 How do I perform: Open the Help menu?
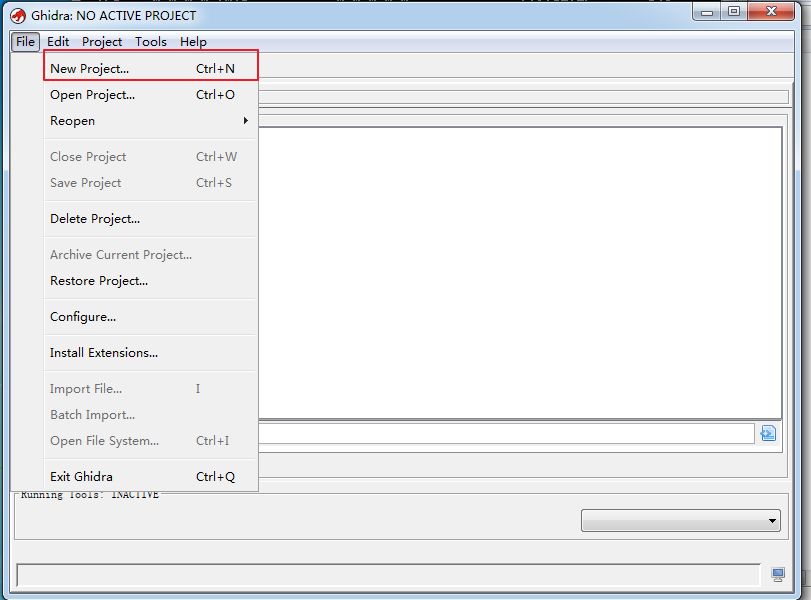[x=193, y=42]
